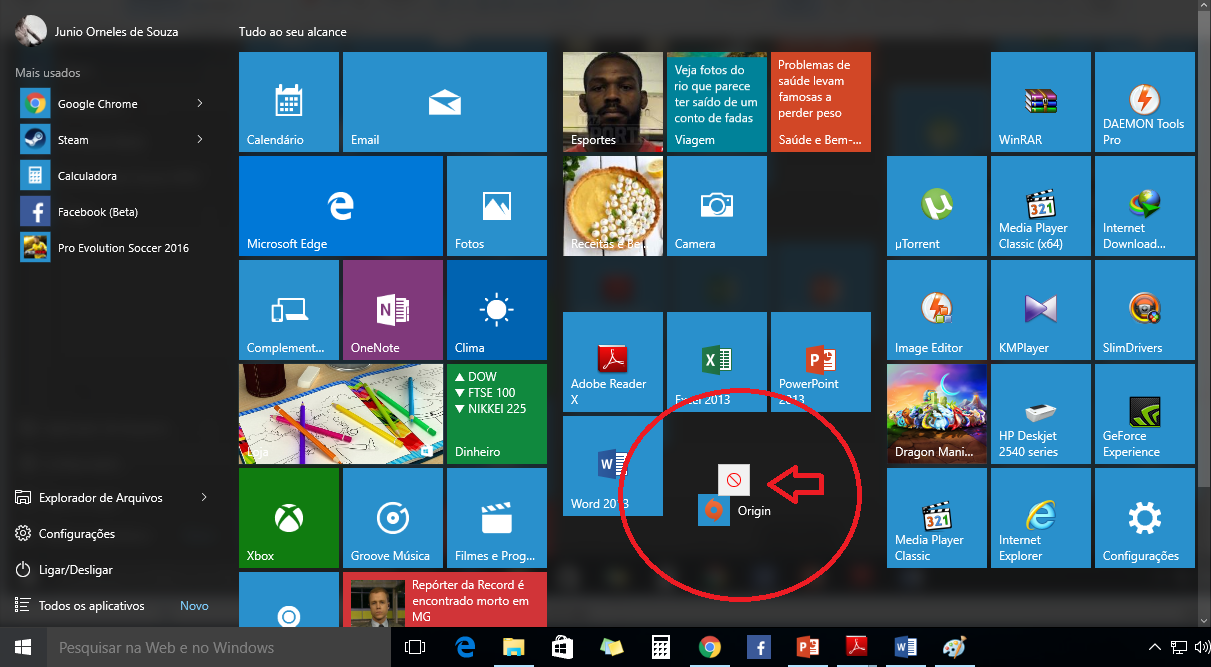Open the WinRAR tile

(1041, 101)
